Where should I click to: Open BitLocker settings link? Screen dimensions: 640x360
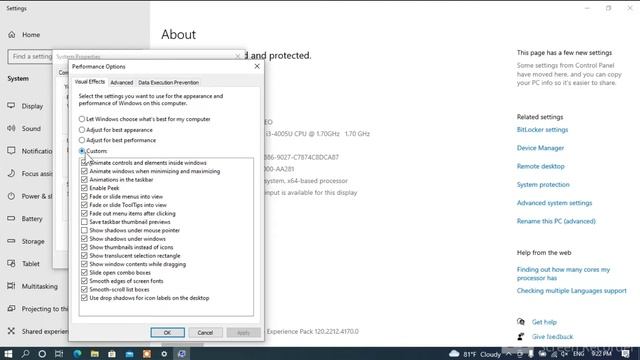(542, 129)
